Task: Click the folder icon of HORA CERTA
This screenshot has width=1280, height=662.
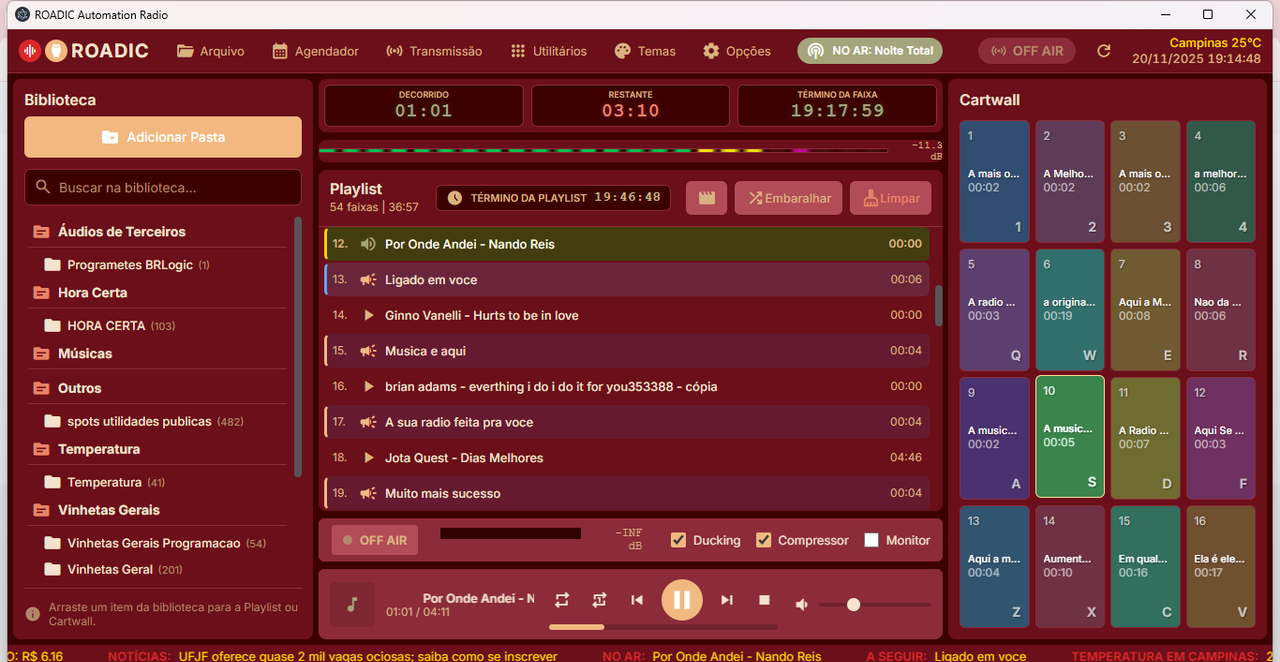Action: click(53, 326)
